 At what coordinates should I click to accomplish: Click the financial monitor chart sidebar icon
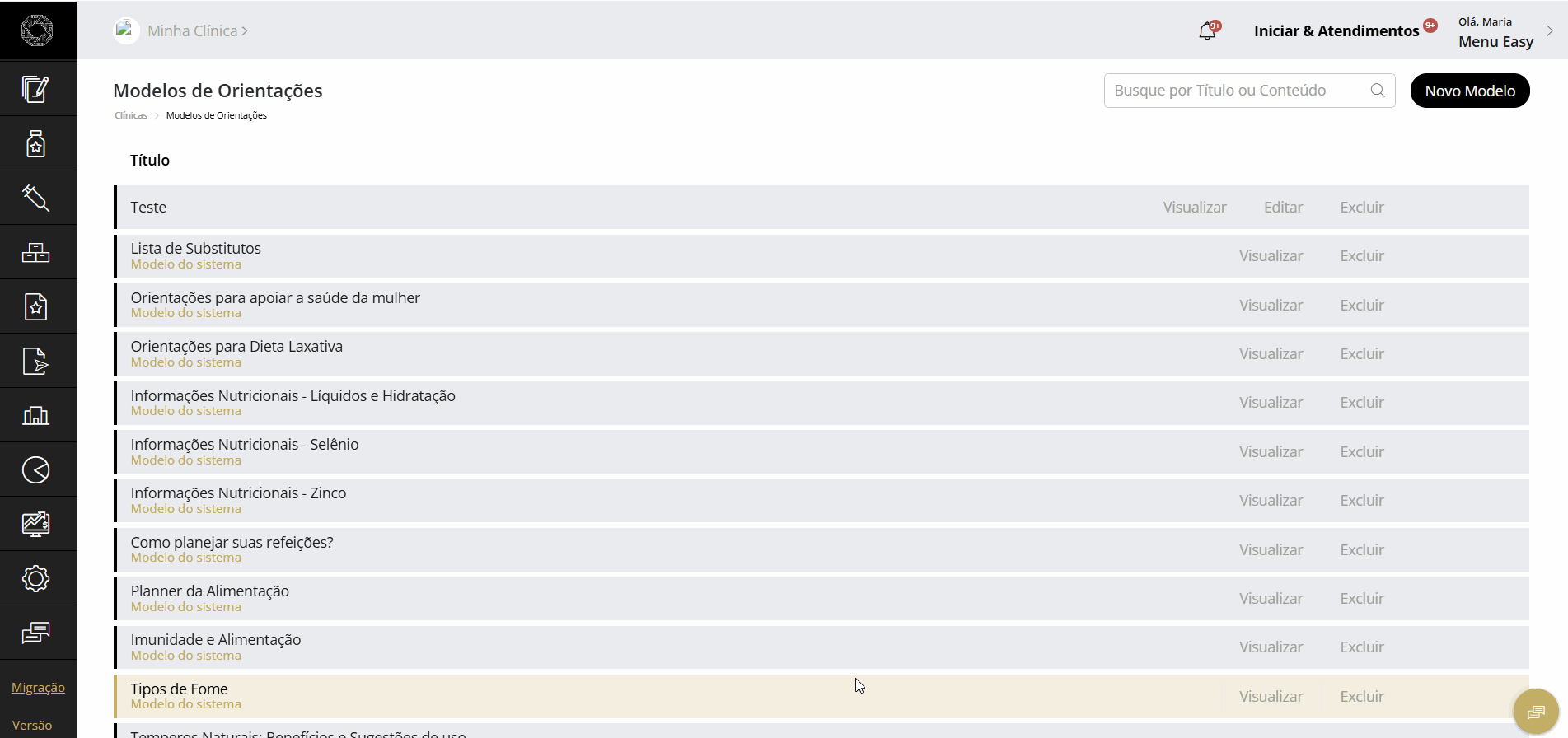pos(35,524)
